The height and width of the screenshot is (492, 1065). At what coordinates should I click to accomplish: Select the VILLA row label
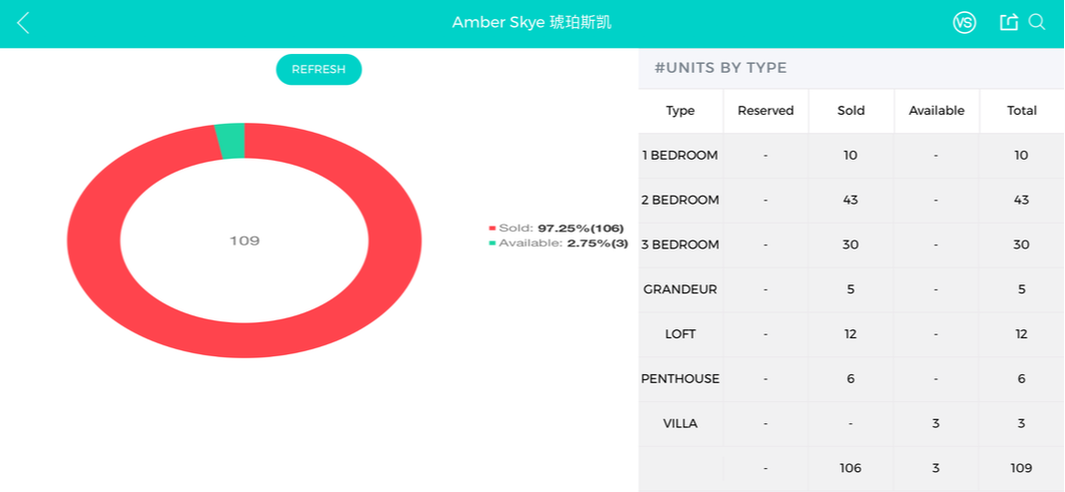[x=680, y=424]
